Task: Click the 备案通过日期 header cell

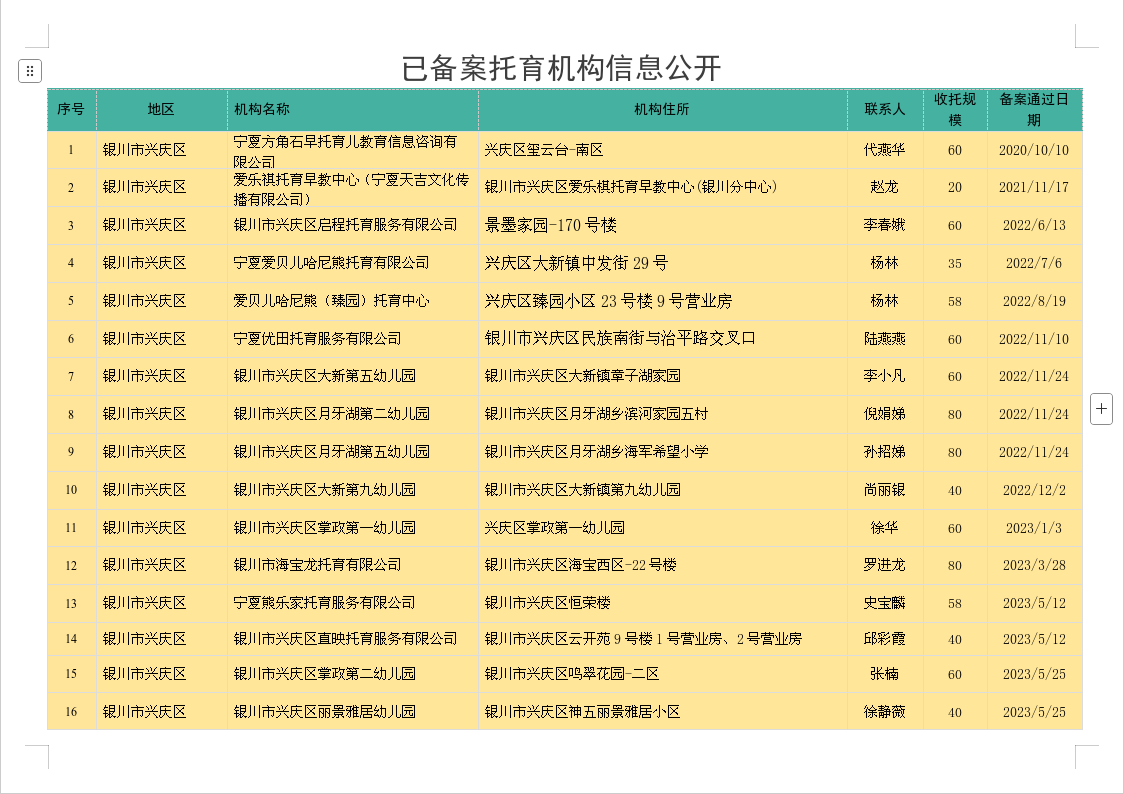Action: pos(1034,109)
